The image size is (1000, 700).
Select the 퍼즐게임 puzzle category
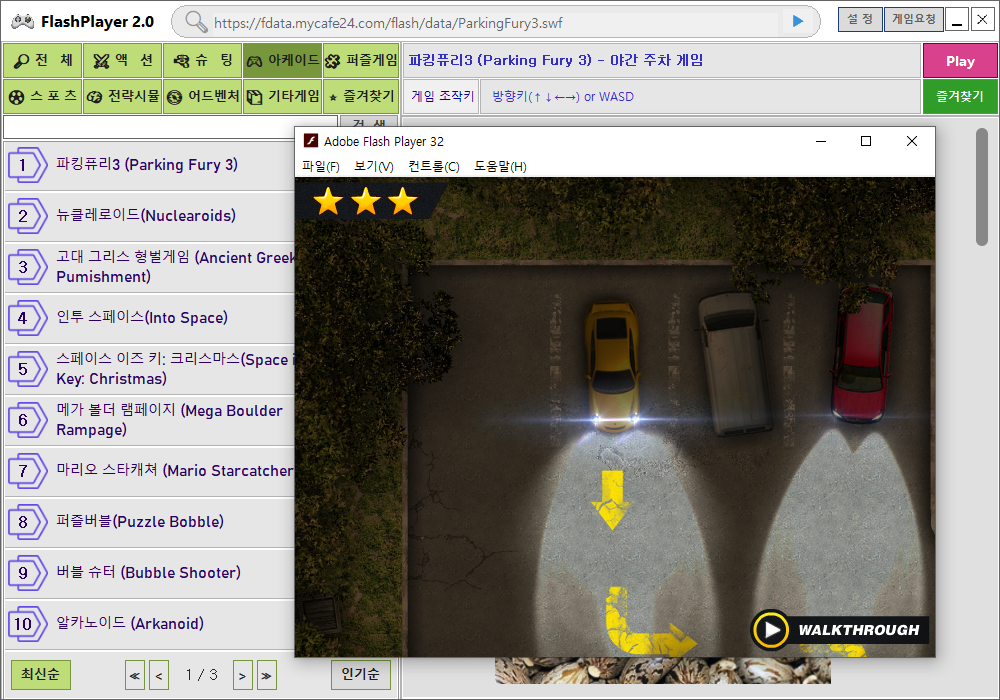click(361, 61)
